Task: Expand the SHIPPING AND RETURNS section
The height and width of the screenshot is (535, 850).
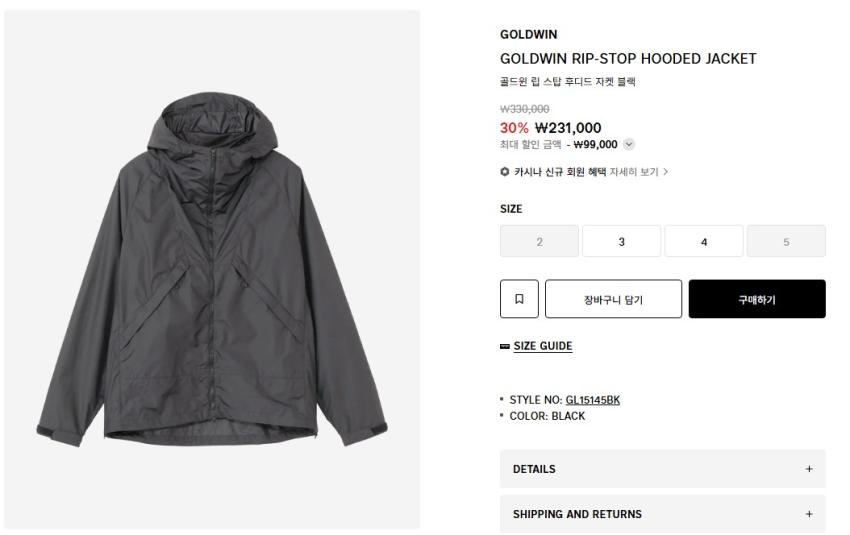Action: (662, 514)
